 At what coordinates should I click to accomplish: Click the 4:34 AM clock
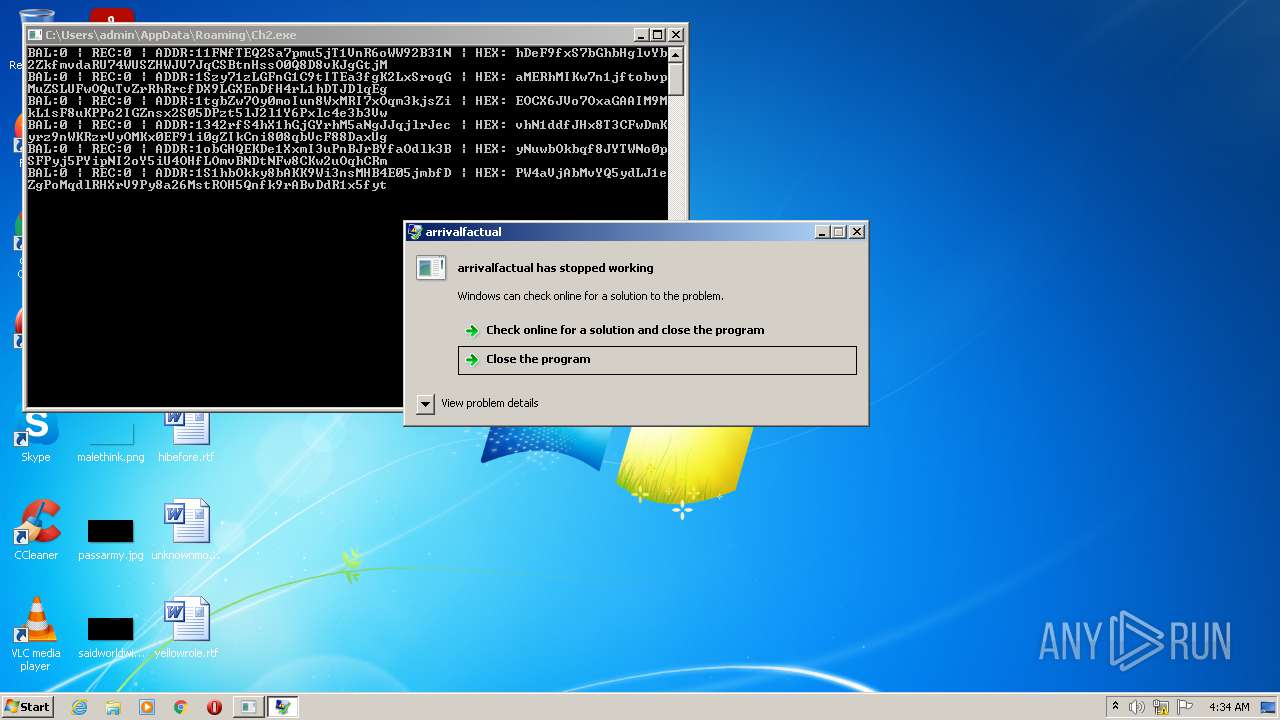1229,707
